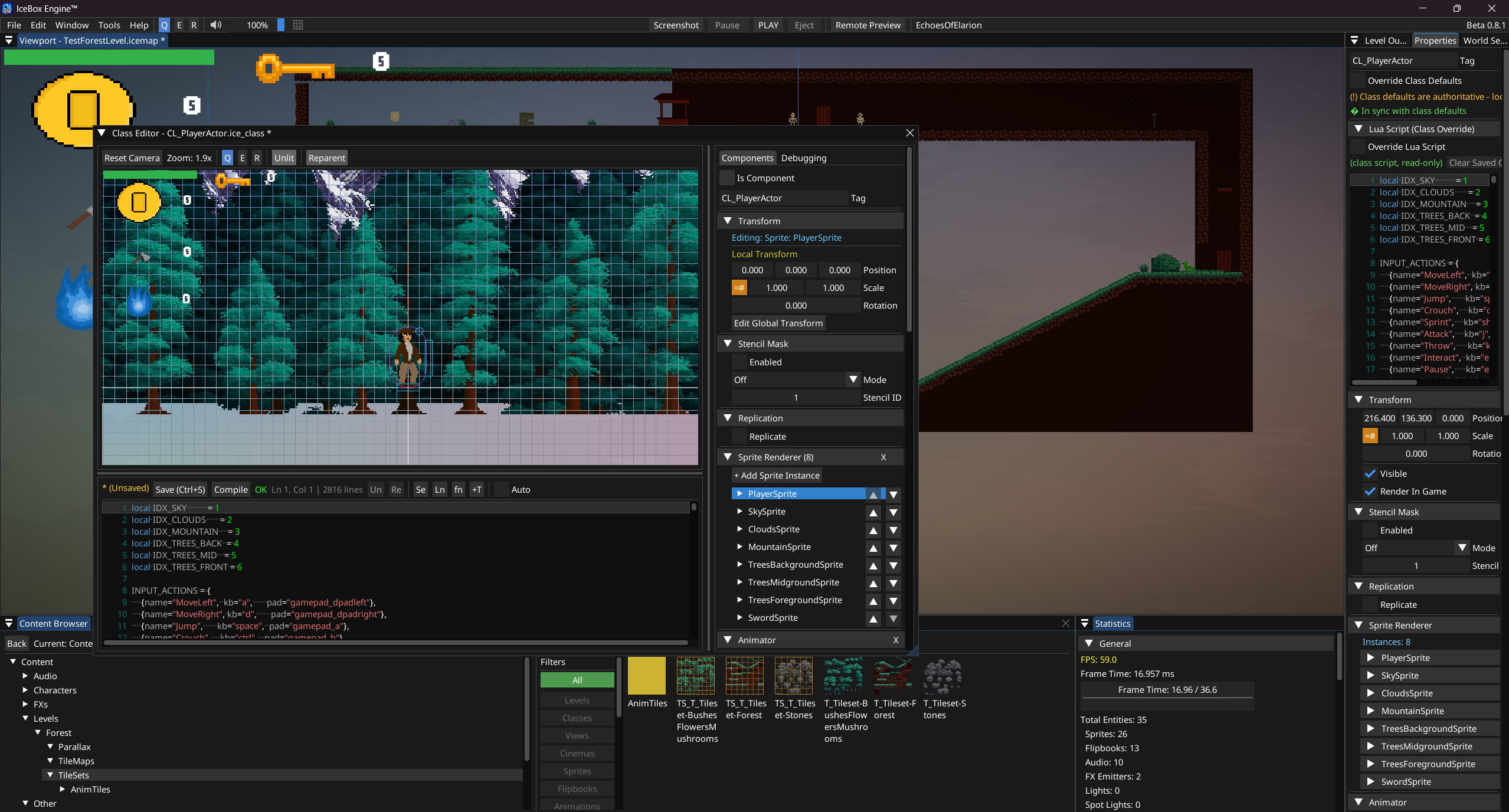Toggle the Is Component checkbox
1509x812 pixels.
point(727,178)
